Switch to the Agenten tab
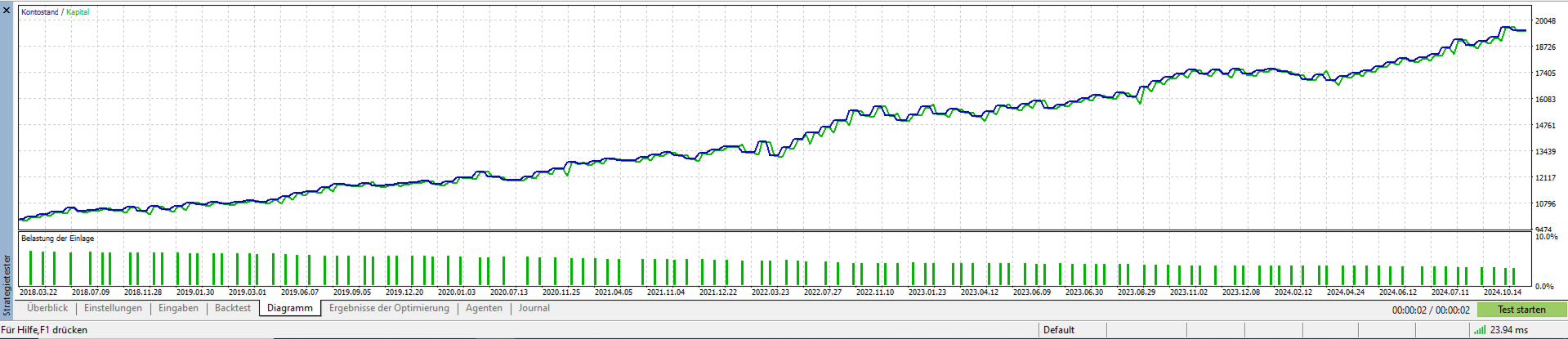This screenshot has width=1568, height=339. [x=484, y=308]
